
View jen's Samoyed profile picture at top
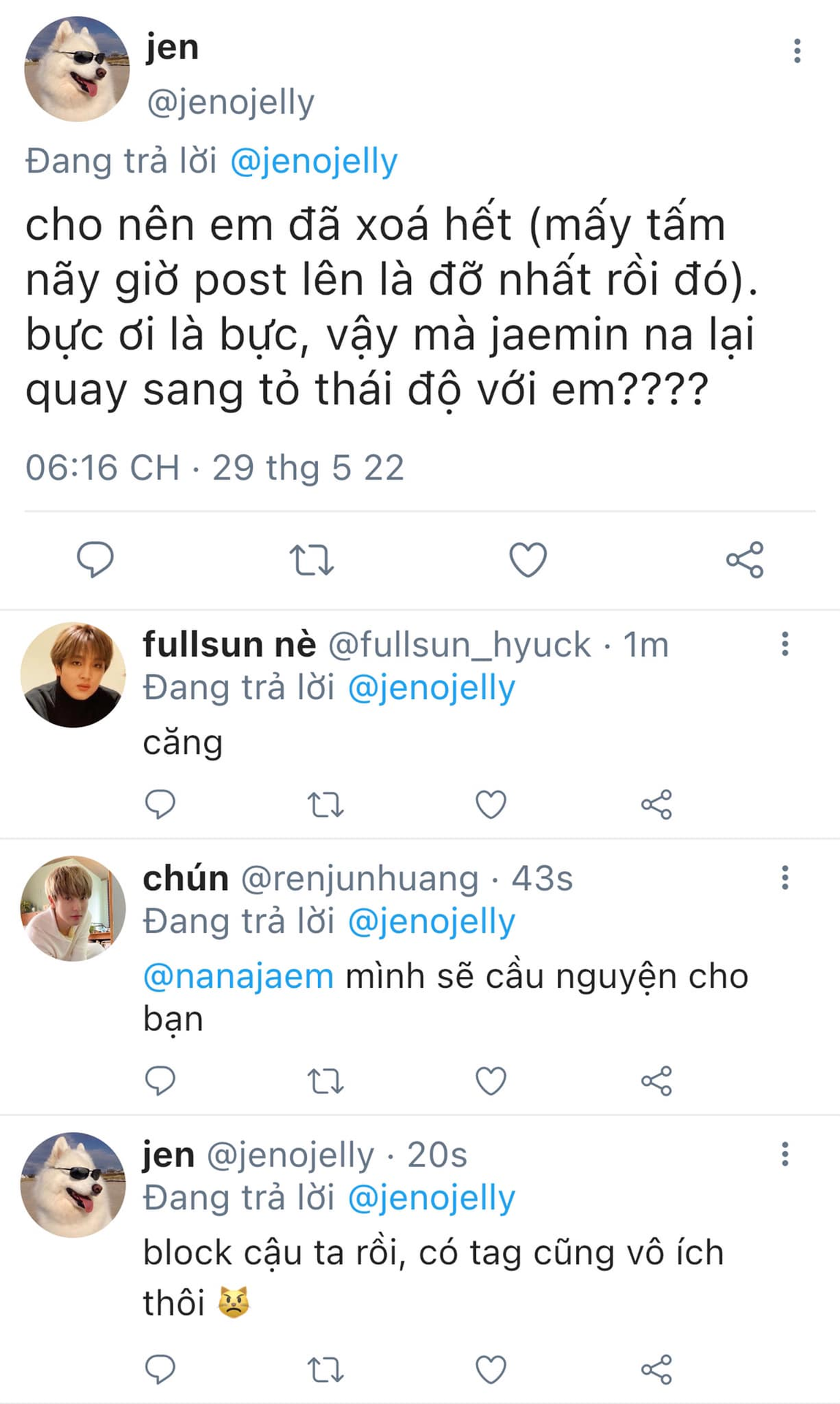(77, 69)
